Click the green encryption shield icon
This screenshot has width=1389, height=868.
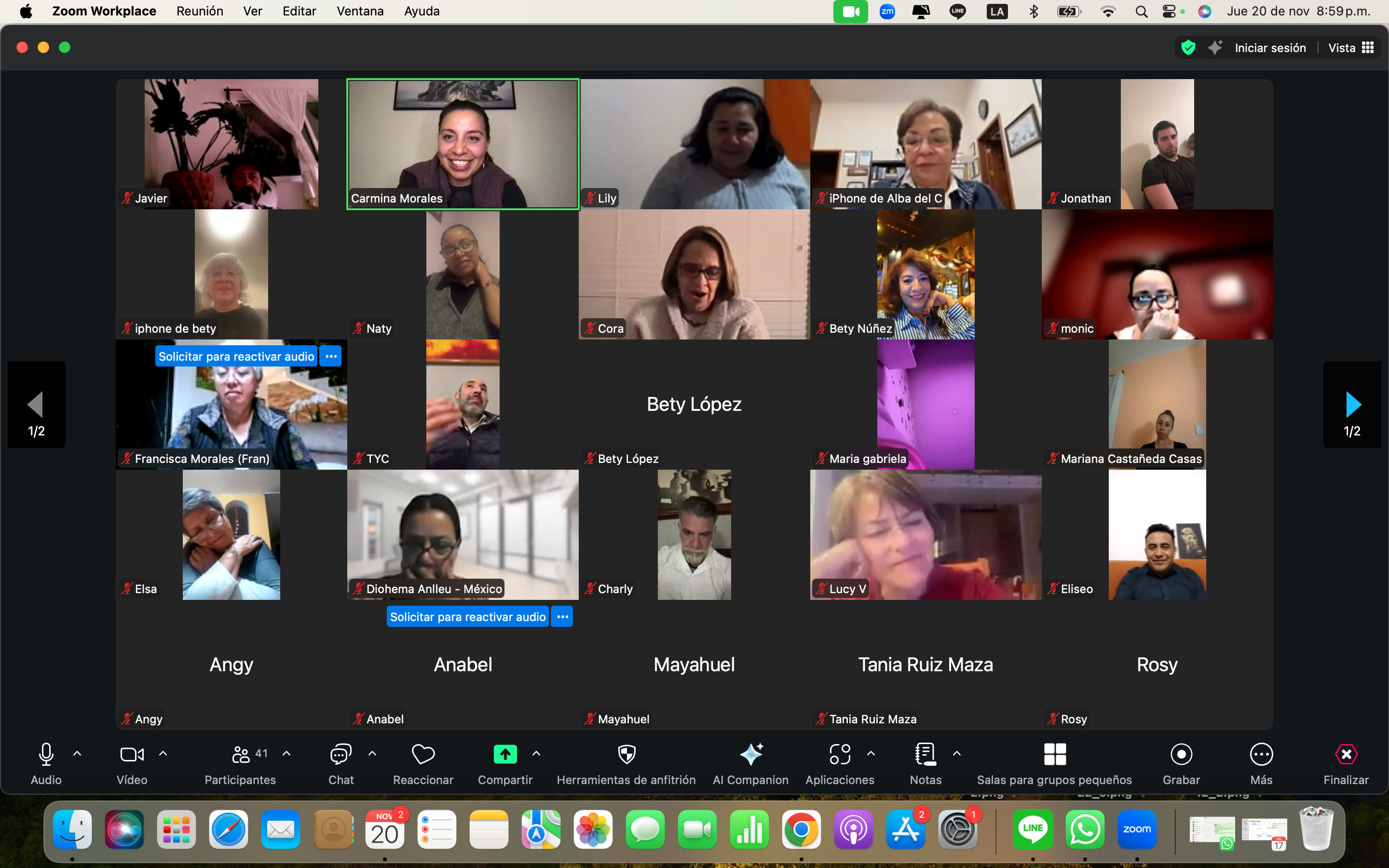point(1188,48)
